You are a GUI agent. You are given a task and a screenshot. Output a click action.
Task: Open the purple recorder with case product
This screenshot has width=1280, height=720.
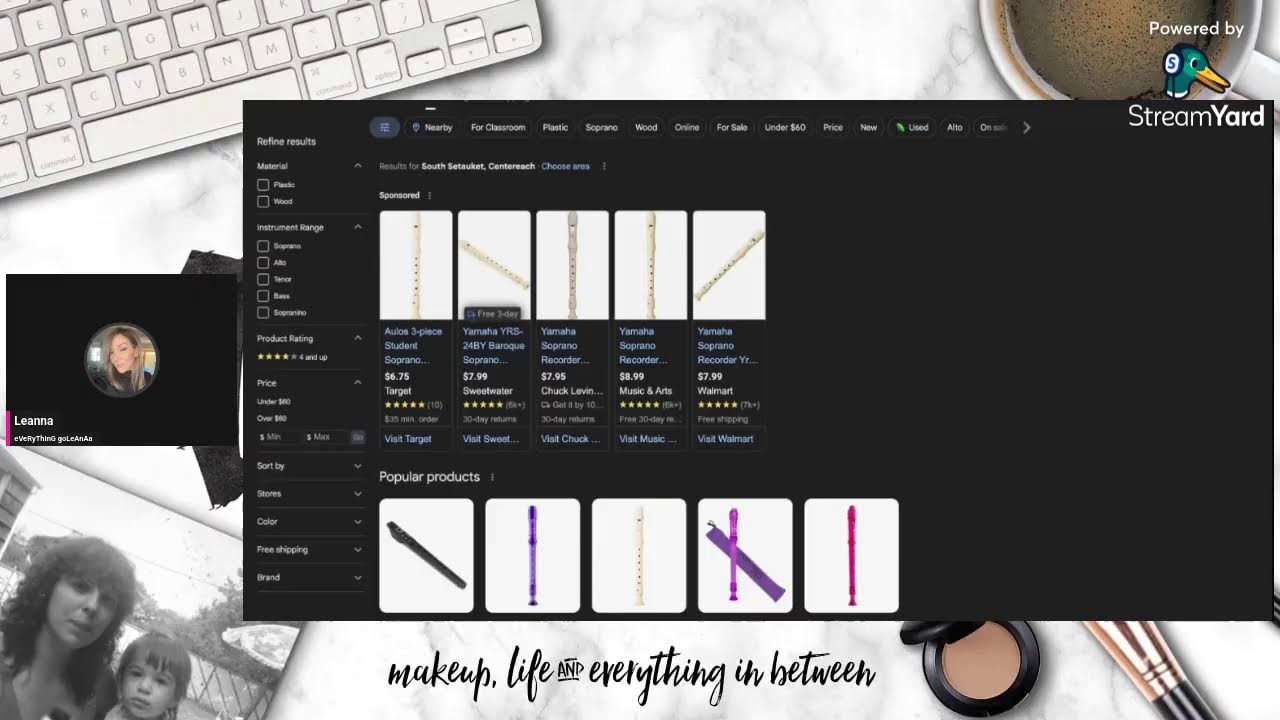pos(745,555)
